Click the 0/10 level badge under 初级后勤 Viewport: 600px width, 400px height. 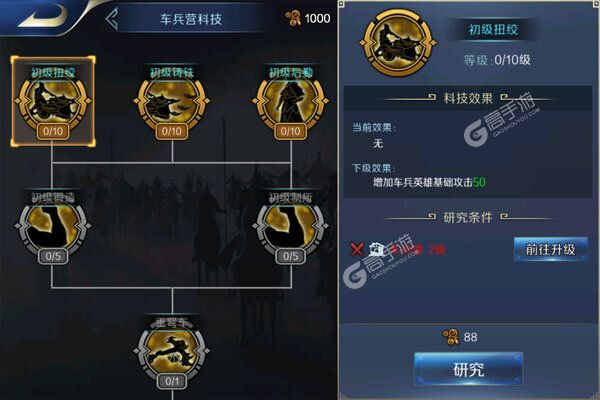coord(290,131)
